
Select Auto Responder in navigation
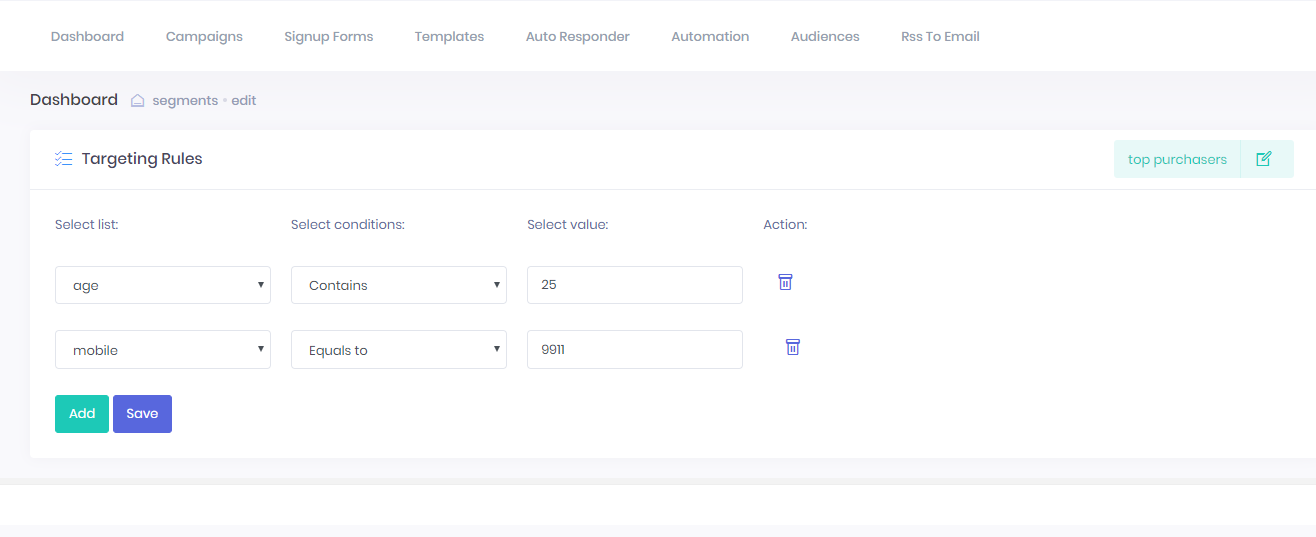pos(578,36)
